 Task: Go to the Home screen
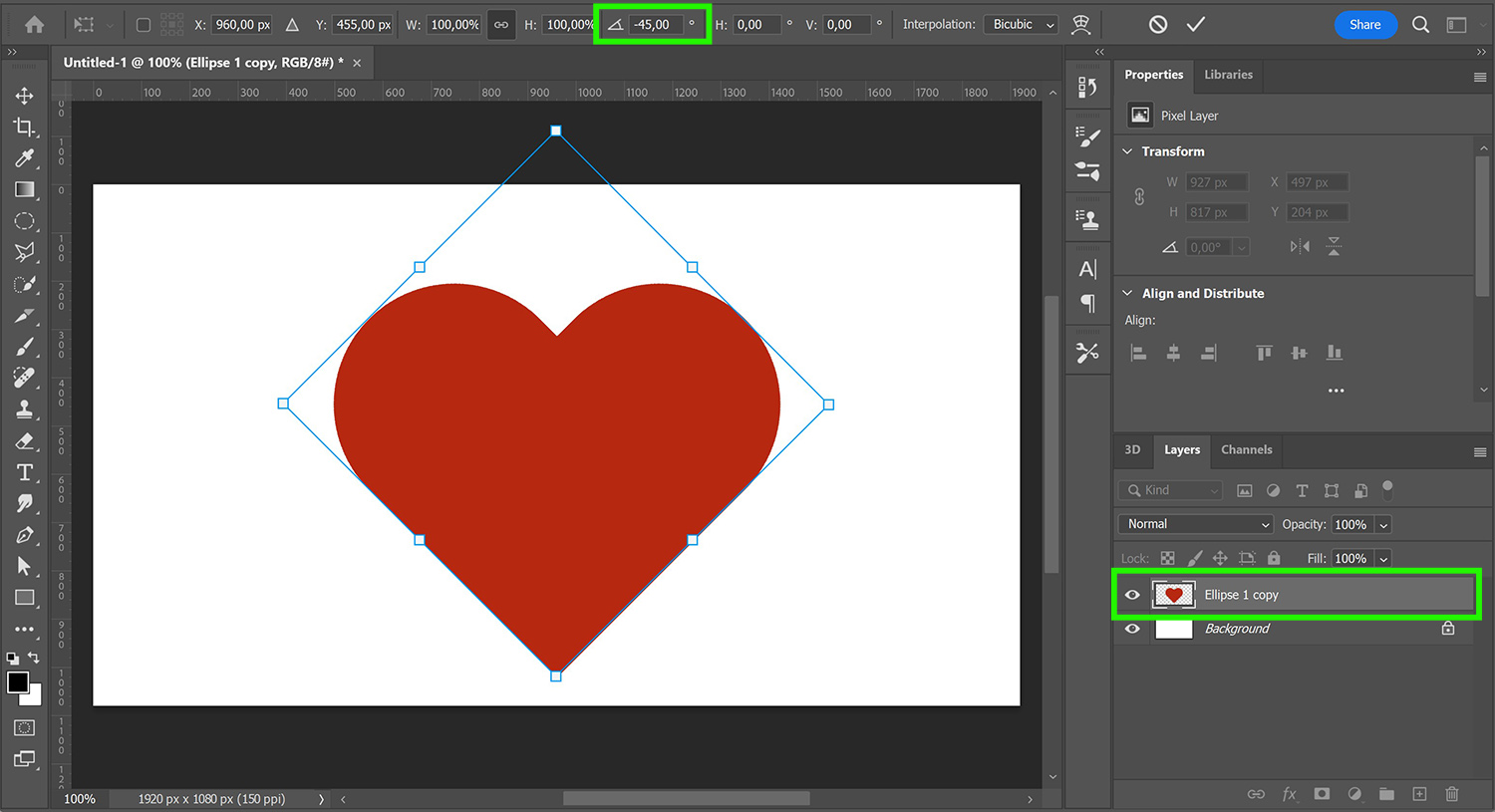pyautogui.click(x=34, y=24)
